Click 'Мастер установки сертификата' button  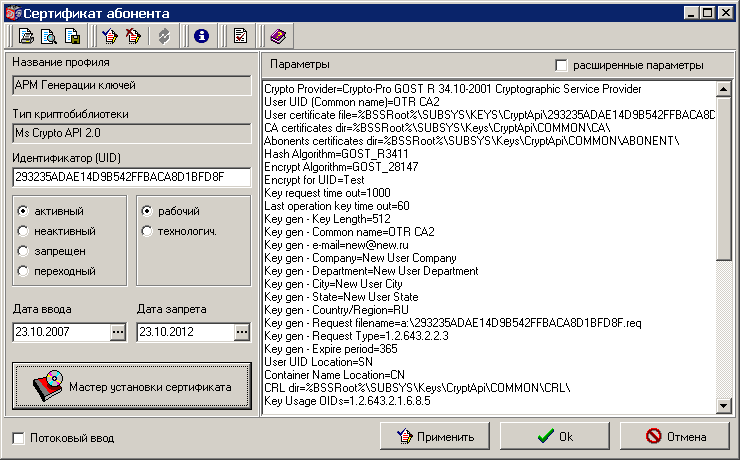[x=132, y=386]
